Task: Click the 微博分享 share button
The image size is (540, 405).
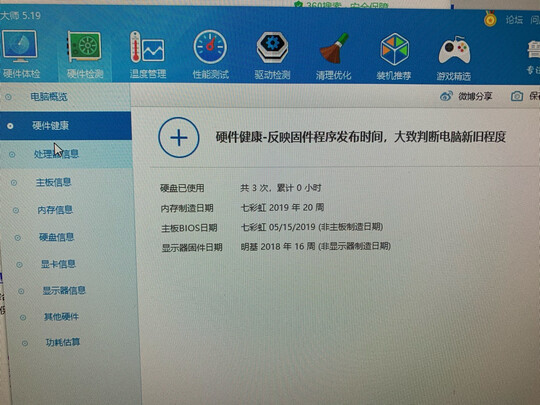Action: tap(466, 96)
